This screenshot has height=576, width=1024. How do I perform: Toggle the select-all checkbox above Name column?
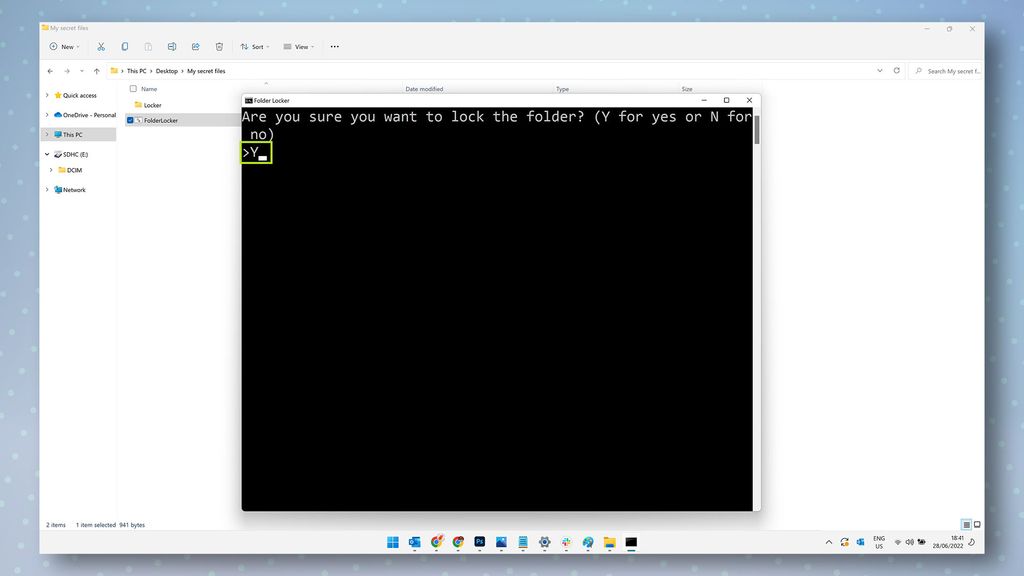133,89
